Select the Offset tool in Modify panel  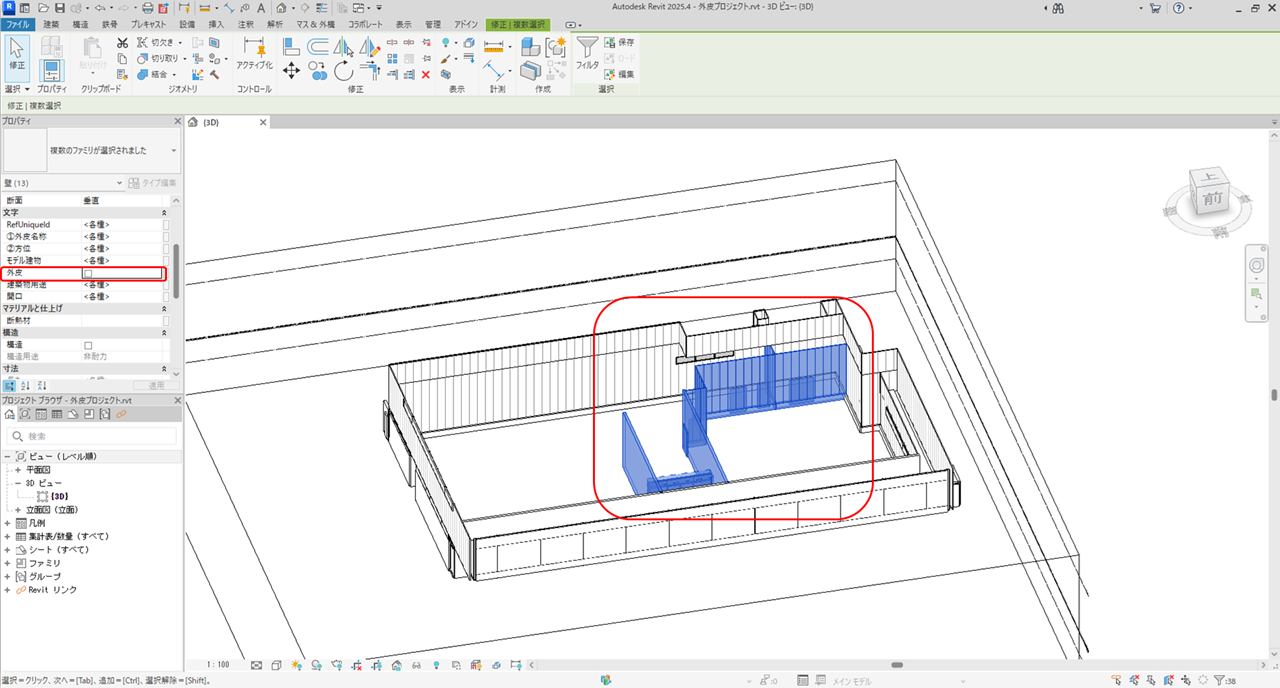tap(318, 45)
